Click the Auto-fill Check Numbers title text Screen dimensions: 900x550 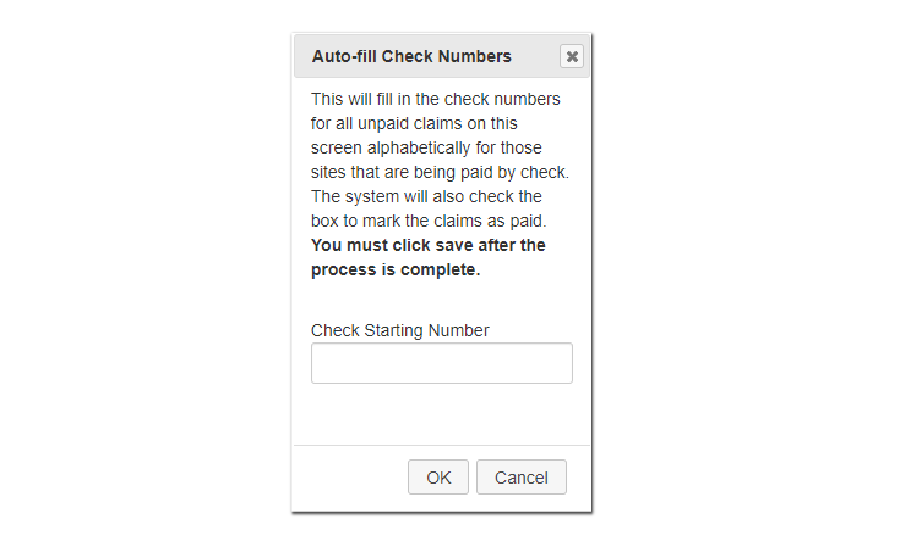pyautogui.click(x=411, y=57)
